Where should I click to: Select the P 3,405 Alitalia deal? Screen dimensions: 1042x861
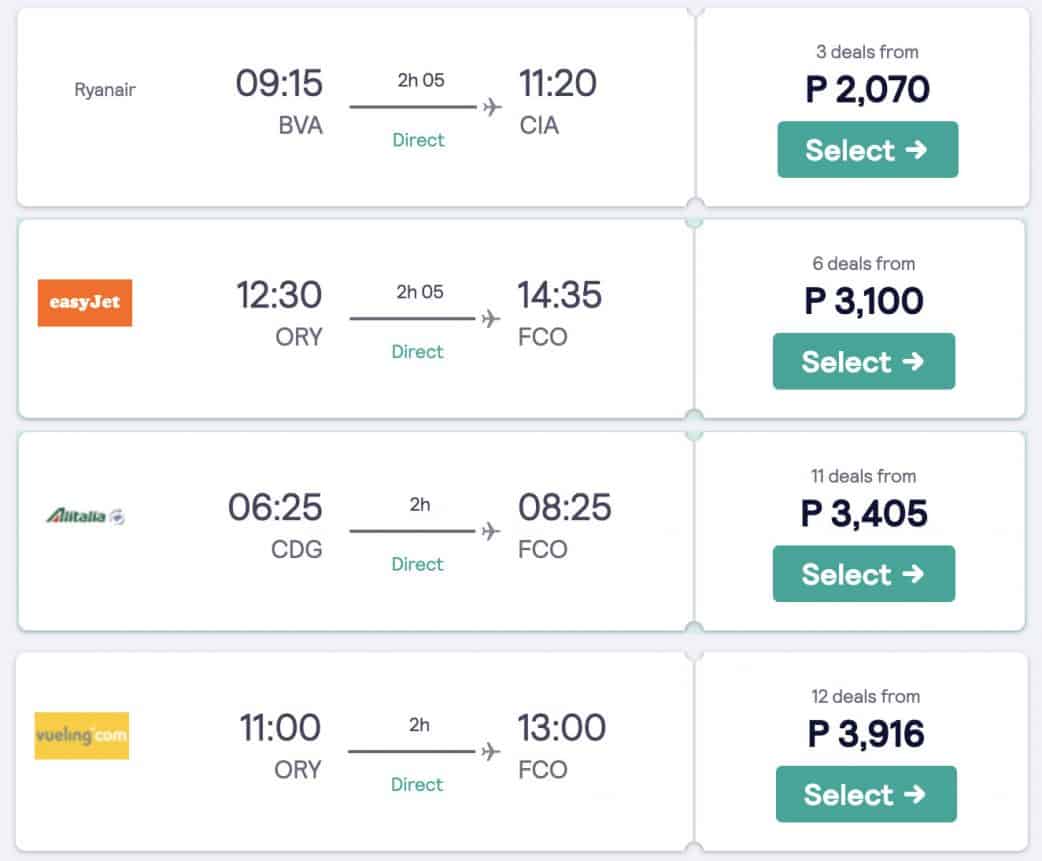tap(863, 574)
